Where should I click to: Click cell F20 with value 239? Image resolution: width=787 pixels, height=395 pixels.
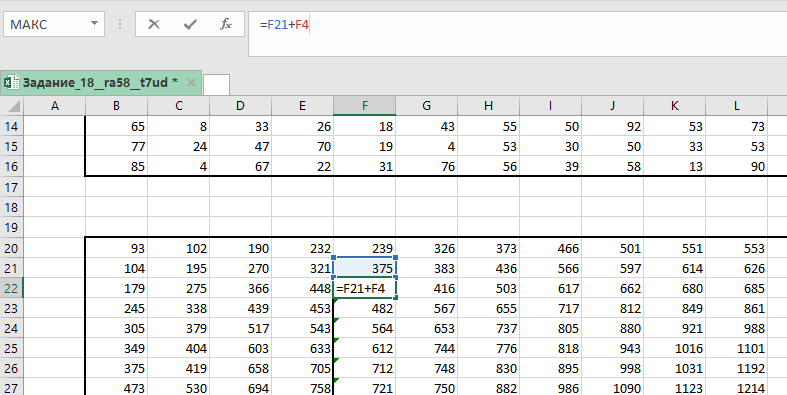point(364,248)
